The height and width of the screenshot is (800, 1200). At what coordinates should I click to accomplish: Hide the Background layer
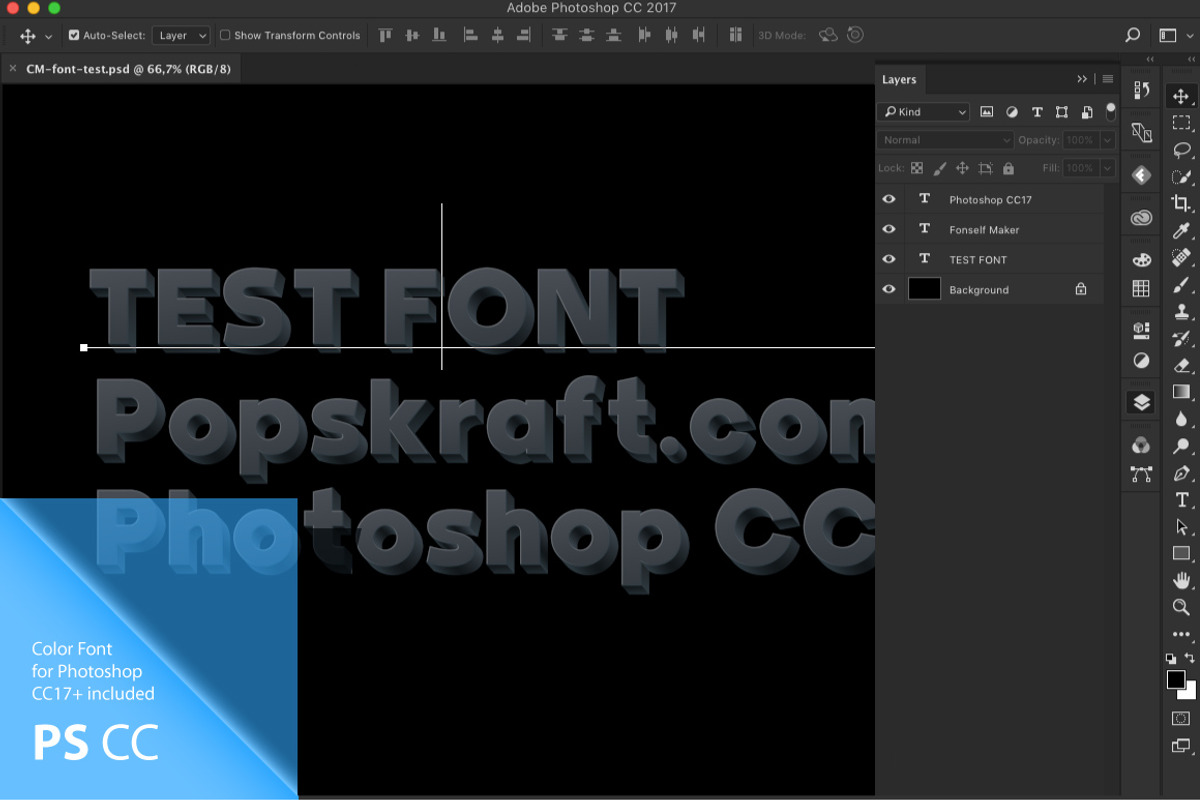[x=888, y=290]
